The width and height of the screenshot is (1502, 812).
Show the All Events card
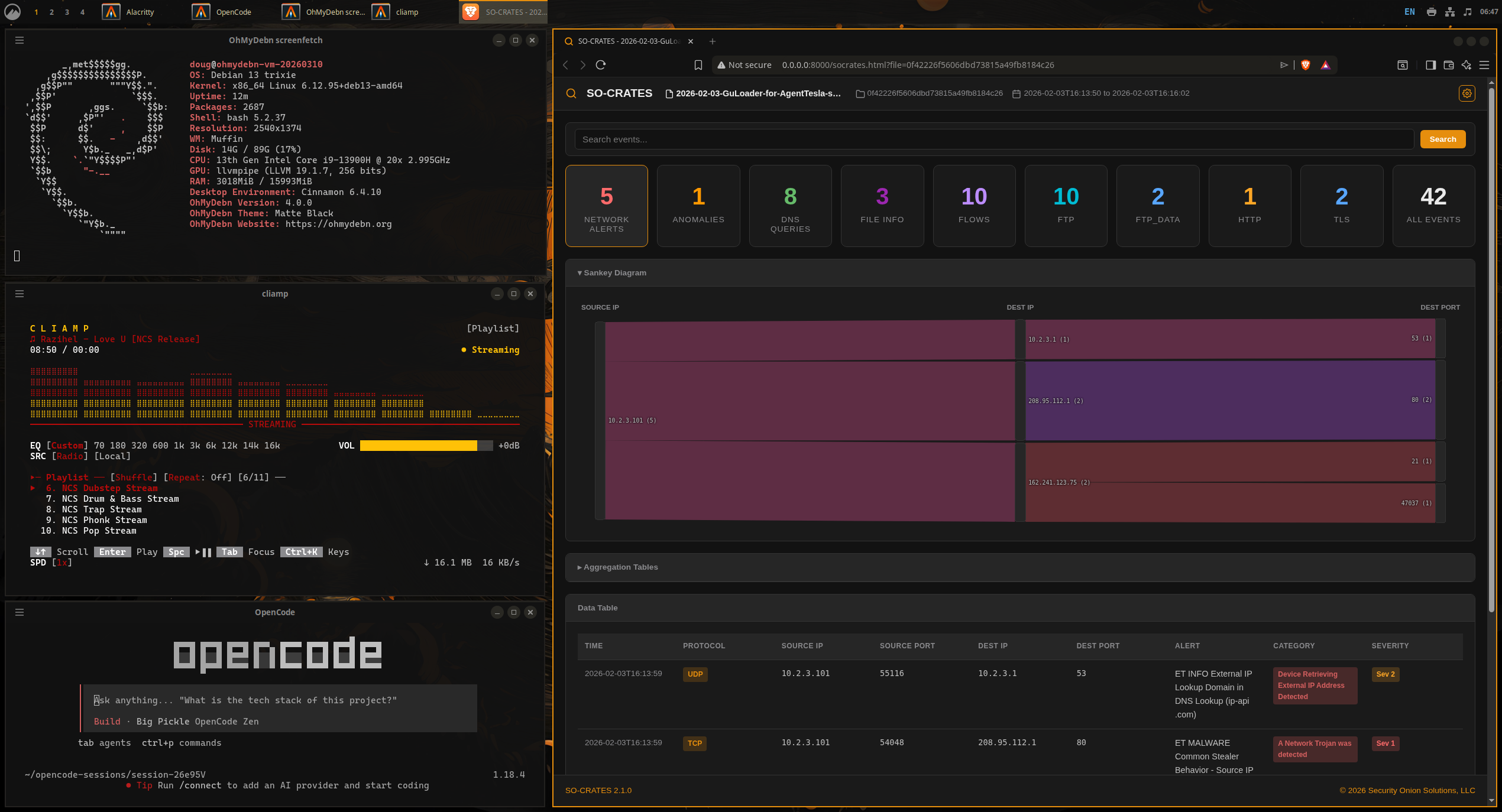[x=1433, y=206]
